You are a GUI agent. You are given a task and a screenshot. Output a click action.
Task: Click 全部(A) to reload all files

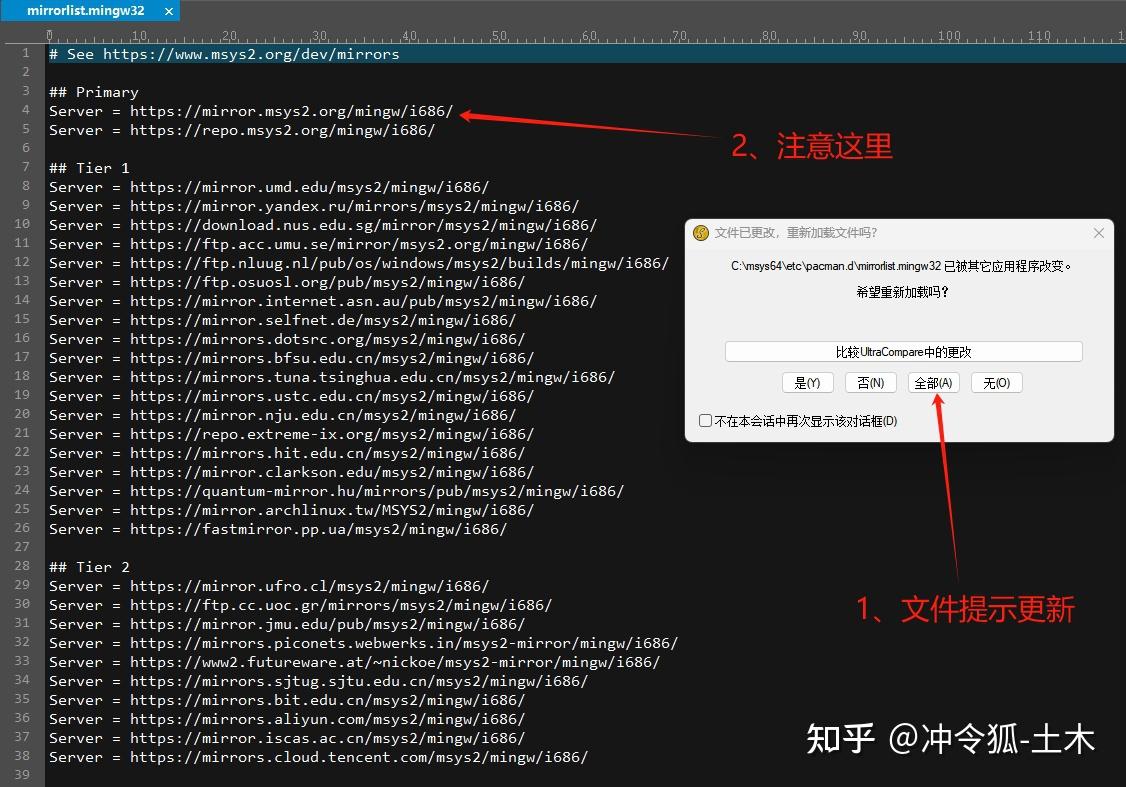(933, 382)
